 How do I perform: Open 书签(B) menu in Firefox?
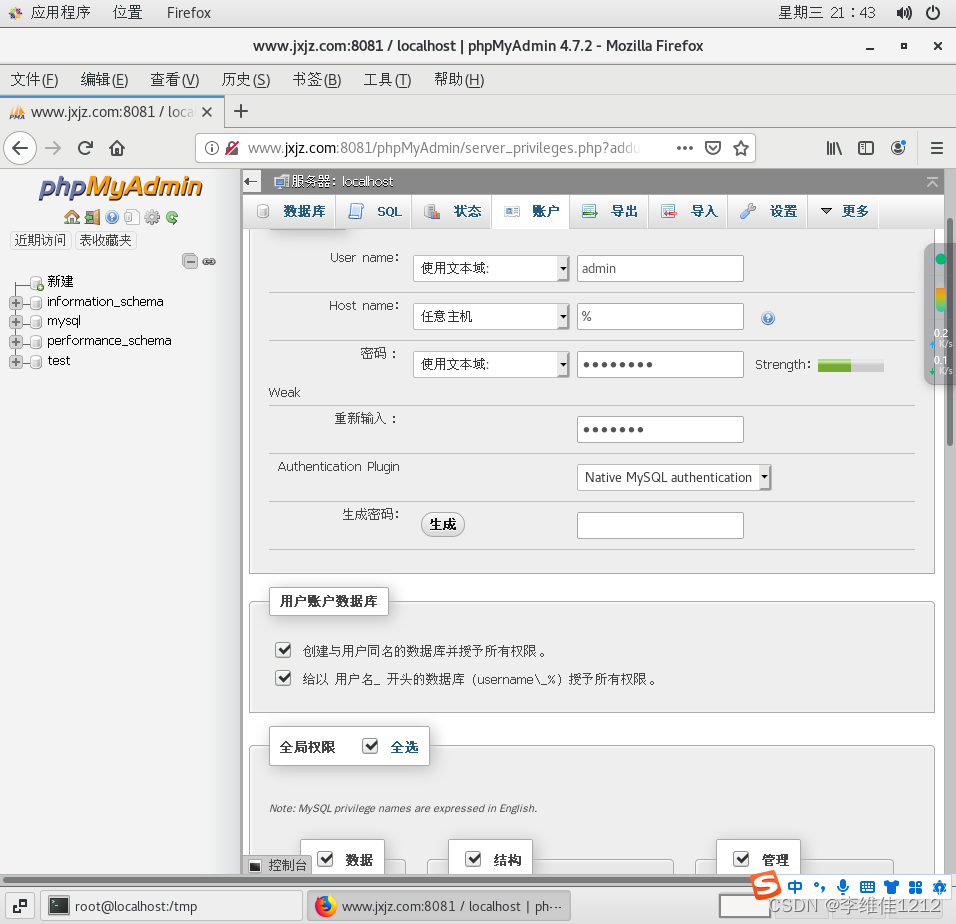tap(317, 80)
